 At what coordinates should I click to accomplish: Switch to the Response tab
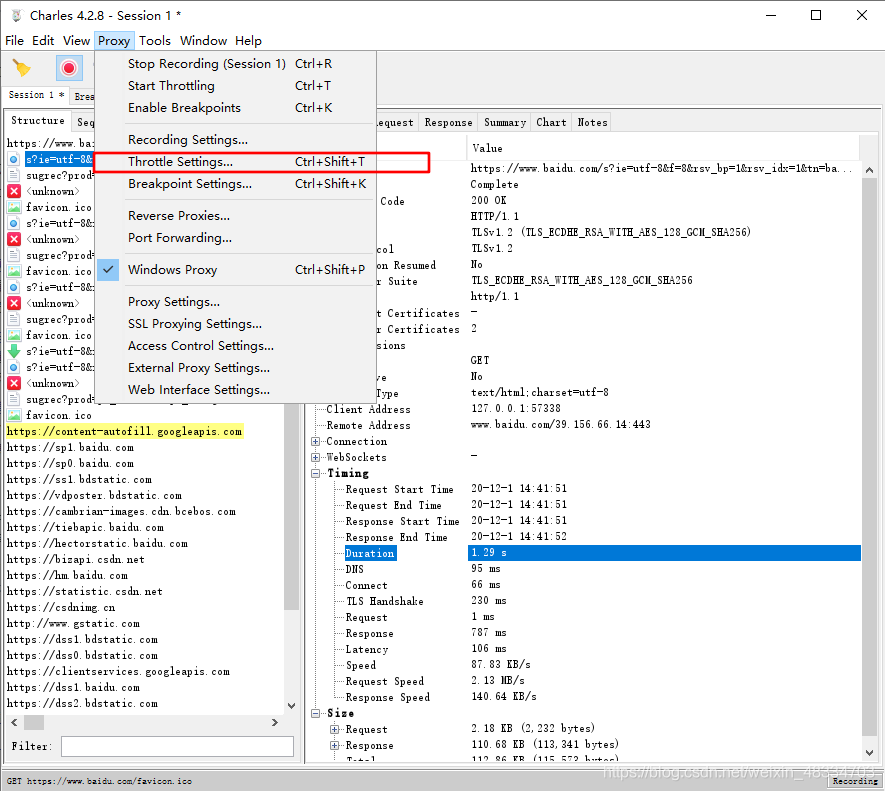point(448,123)
